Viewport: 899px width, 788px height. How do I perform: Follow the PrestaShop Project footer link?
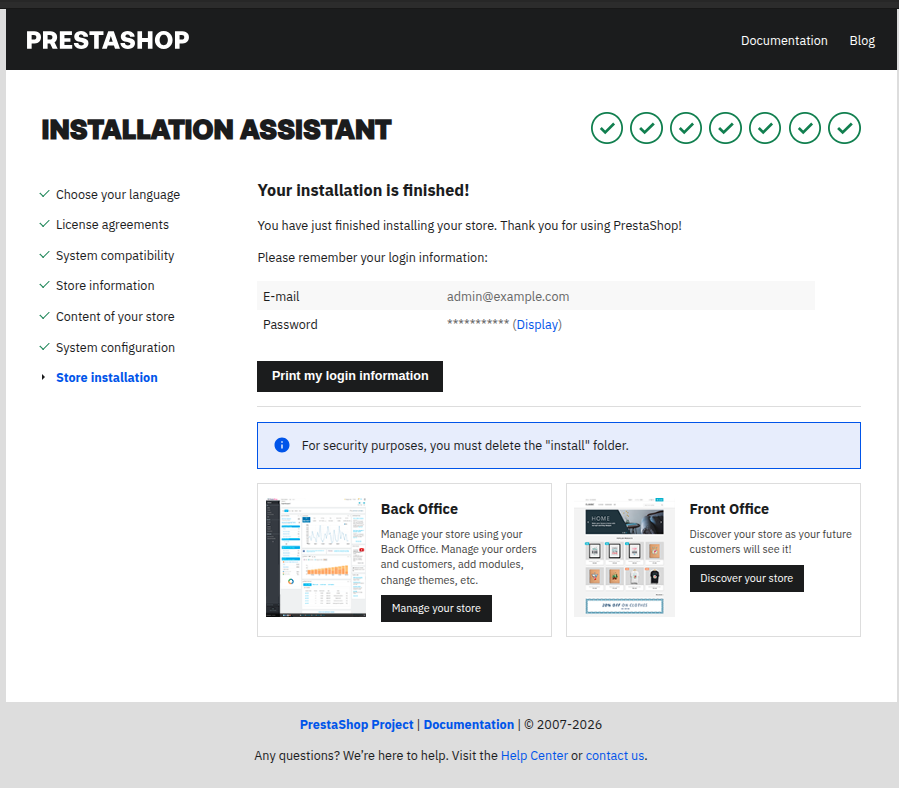pyautogui.click(x=356, y=725)
